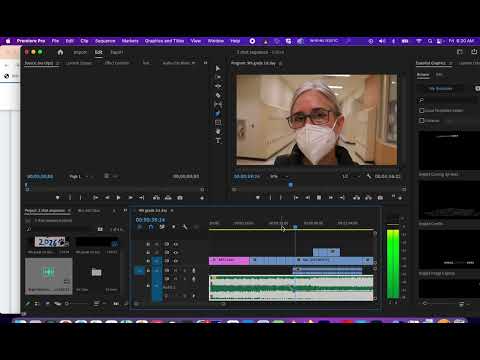This screenshot has height=360, width=480.
Task: Play the Source monitor clip
Action: click(118, 198)
